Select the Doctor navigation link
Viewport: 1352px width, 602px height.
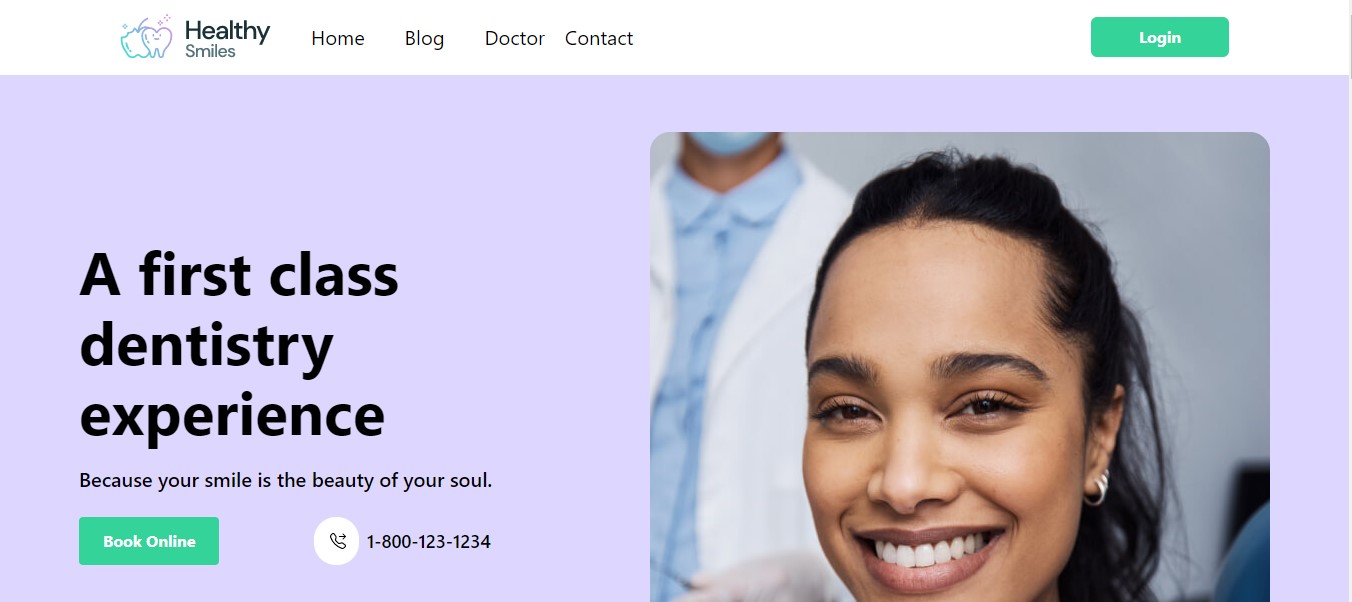point(514,38)
